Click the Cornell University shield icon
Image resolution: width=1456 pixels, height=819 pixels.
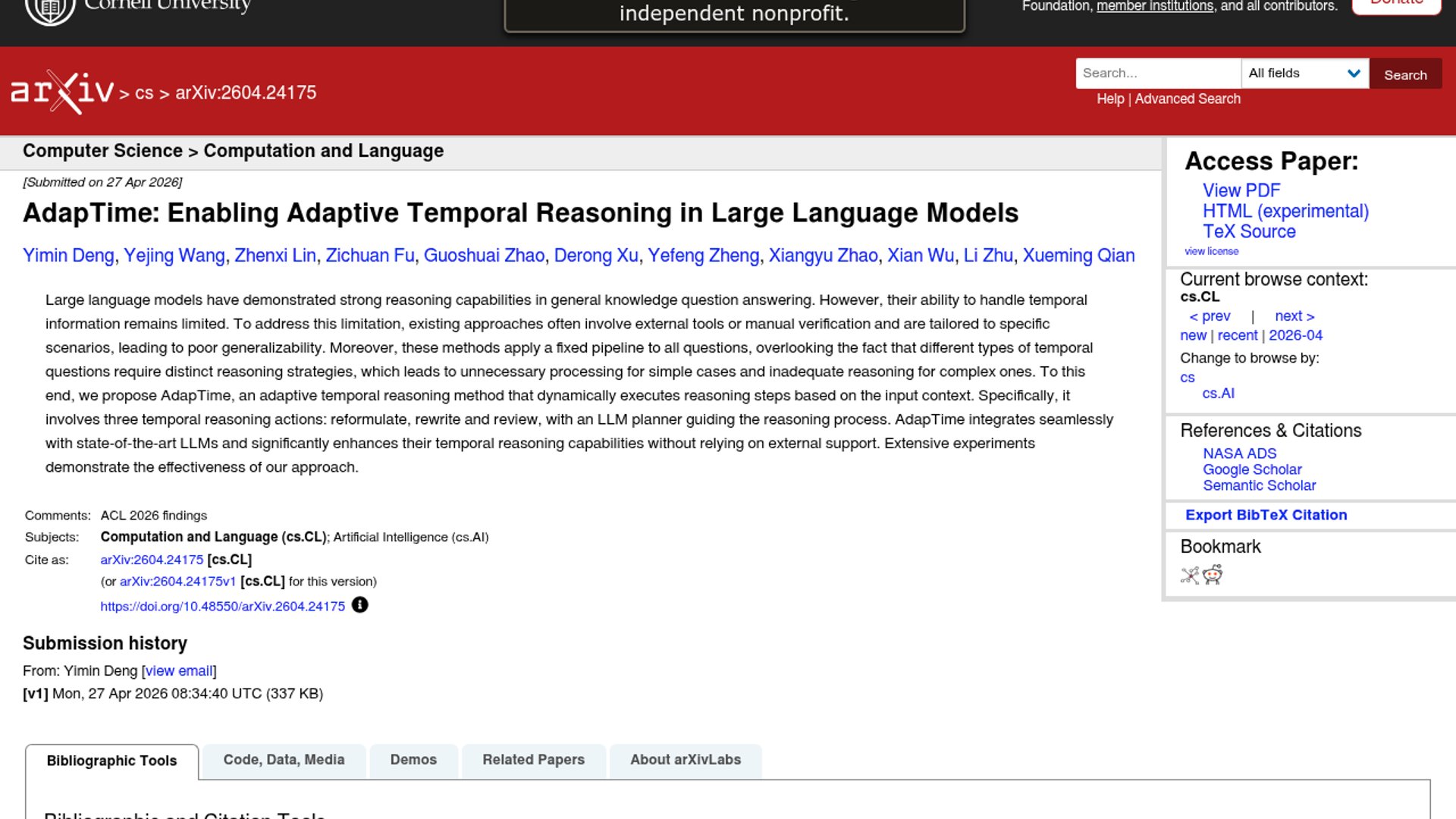tap(50, 9)
